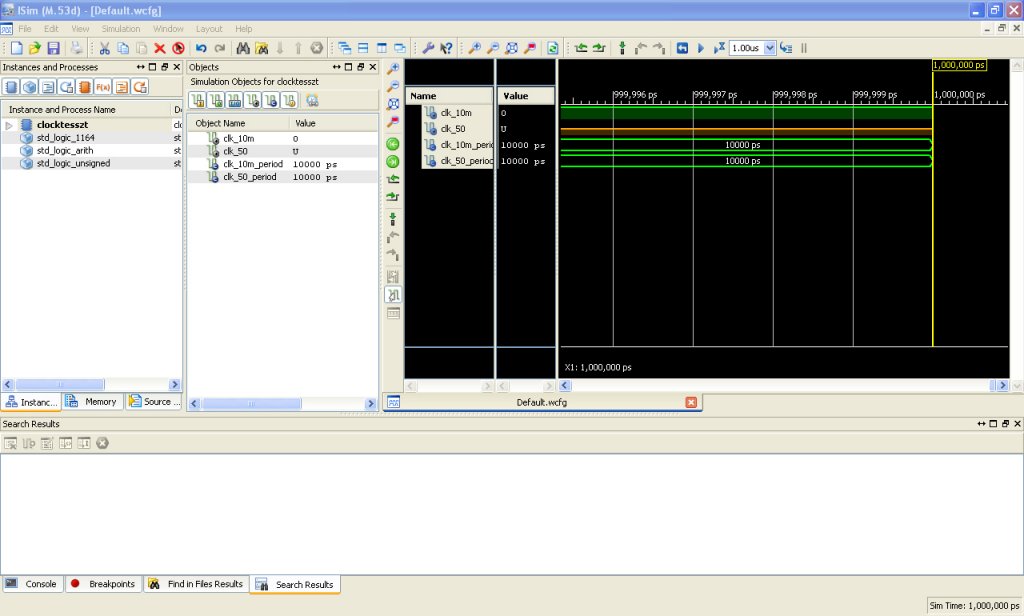Switch to the Console tab
The width and height of the screenshot is (1024, 616).
coord(33,584)
